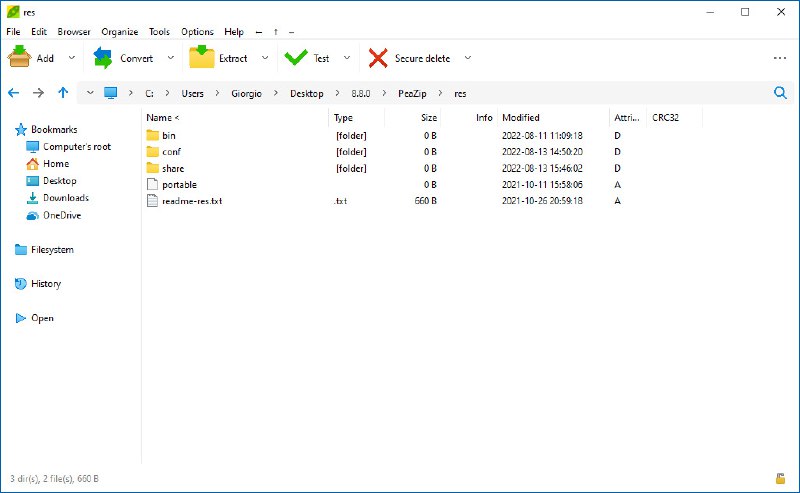
Task: Click the Downloads arrow icon in the sidebar
Action: click(x=32, y=198)
